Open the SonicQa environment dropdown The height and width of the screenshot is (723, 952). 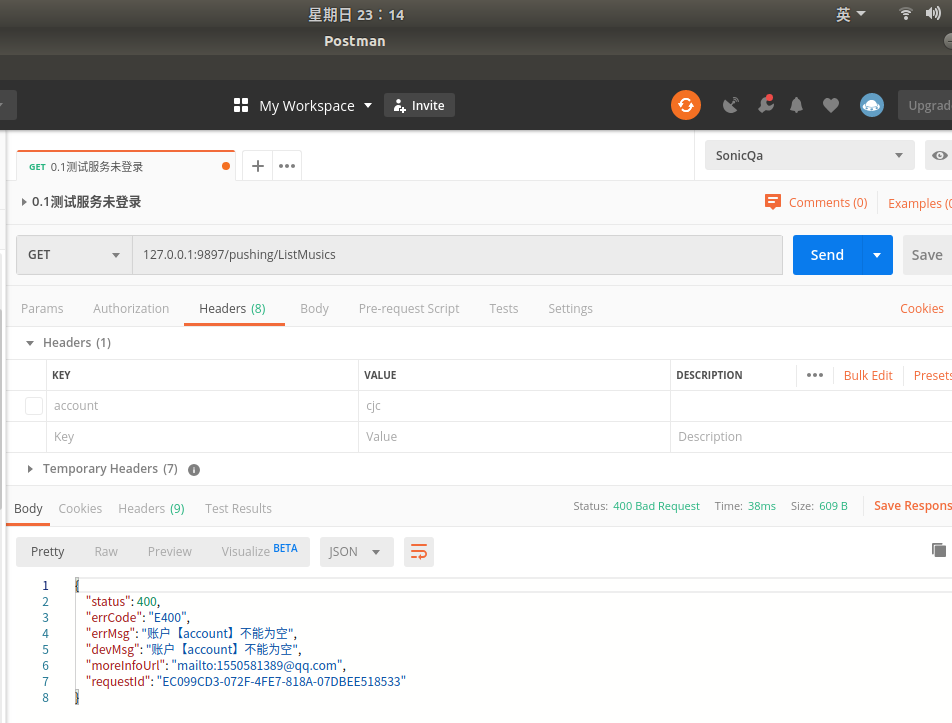809,155
